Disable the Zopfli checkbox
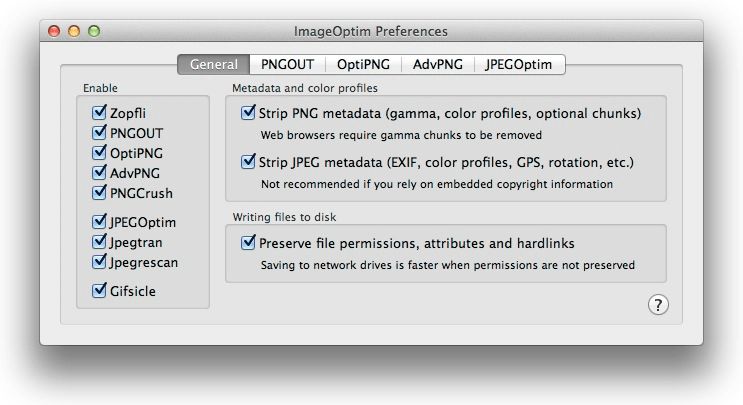This screenshot has height=405, width=743. (x=99, y=113)
